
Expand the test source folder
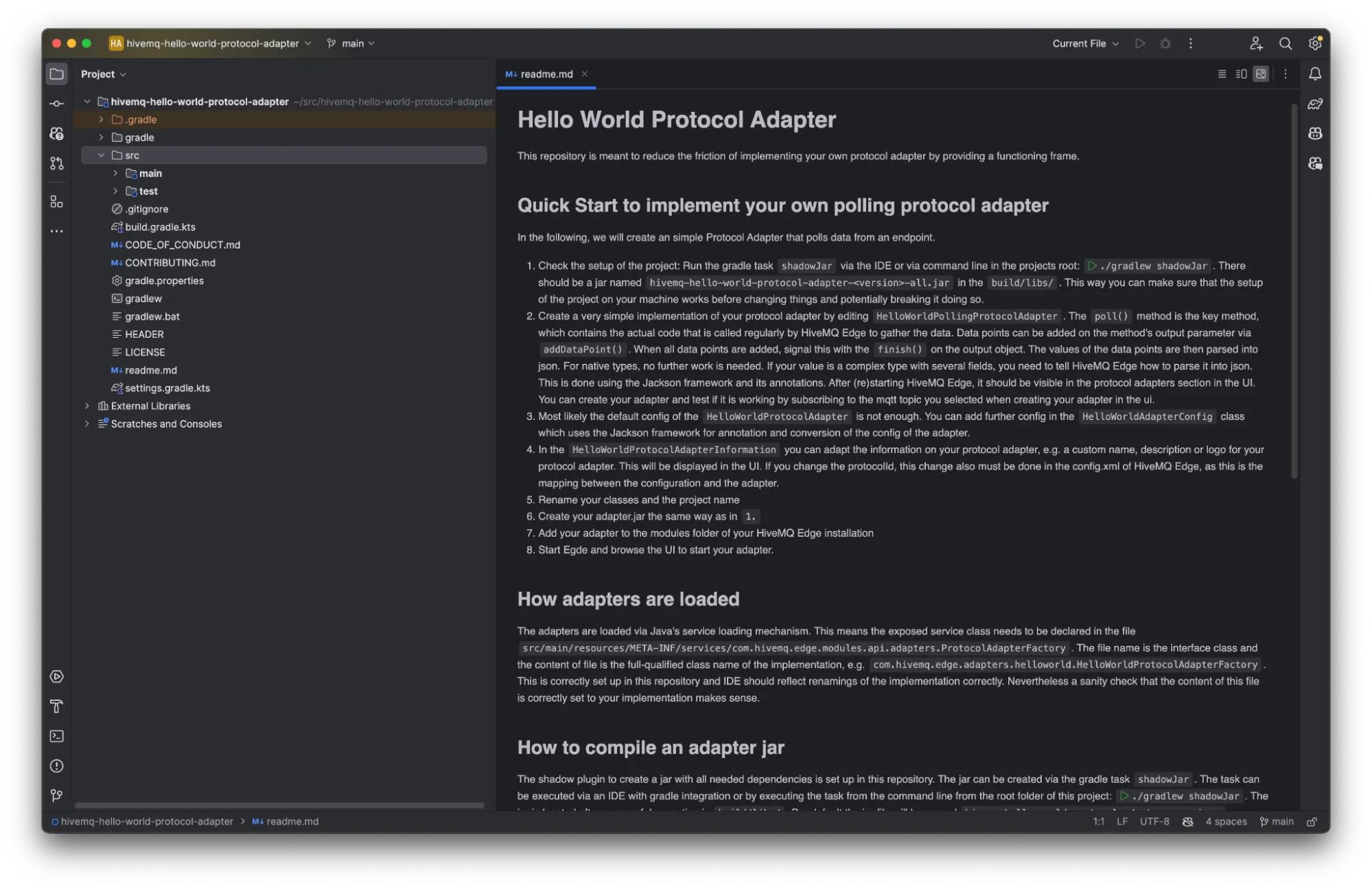(115, 191)
